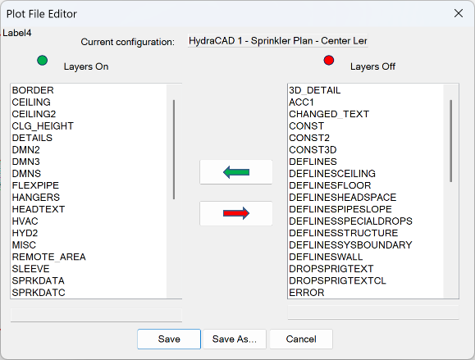
Task: Select the DEFLINESCEILING layer
Action: click(366, 174)
